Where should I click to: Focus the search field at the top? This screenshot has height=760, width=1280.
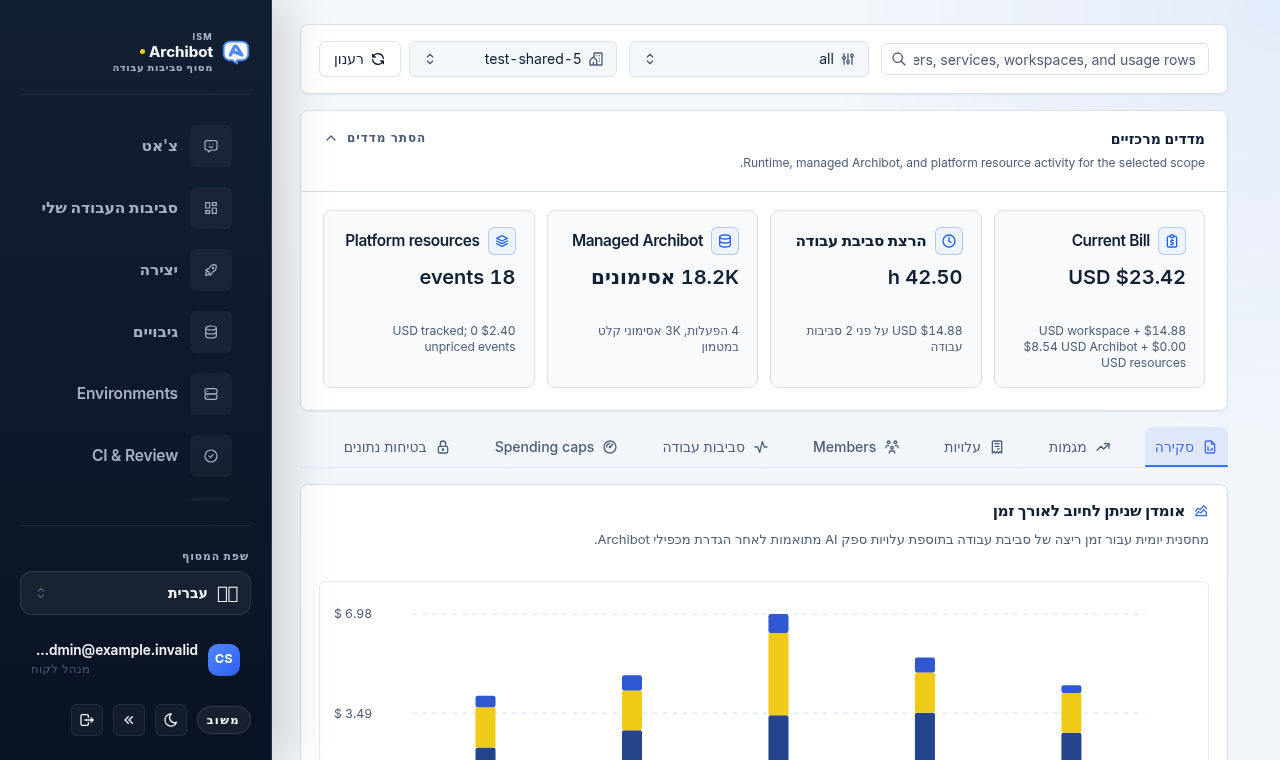[x=1045, y=59]
